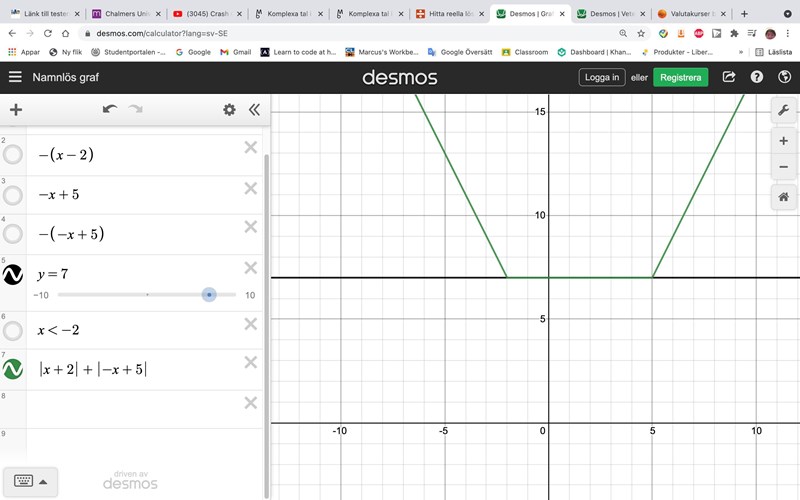Share the graph using share icon
The image size is (800, 500).
coord(729,77)
